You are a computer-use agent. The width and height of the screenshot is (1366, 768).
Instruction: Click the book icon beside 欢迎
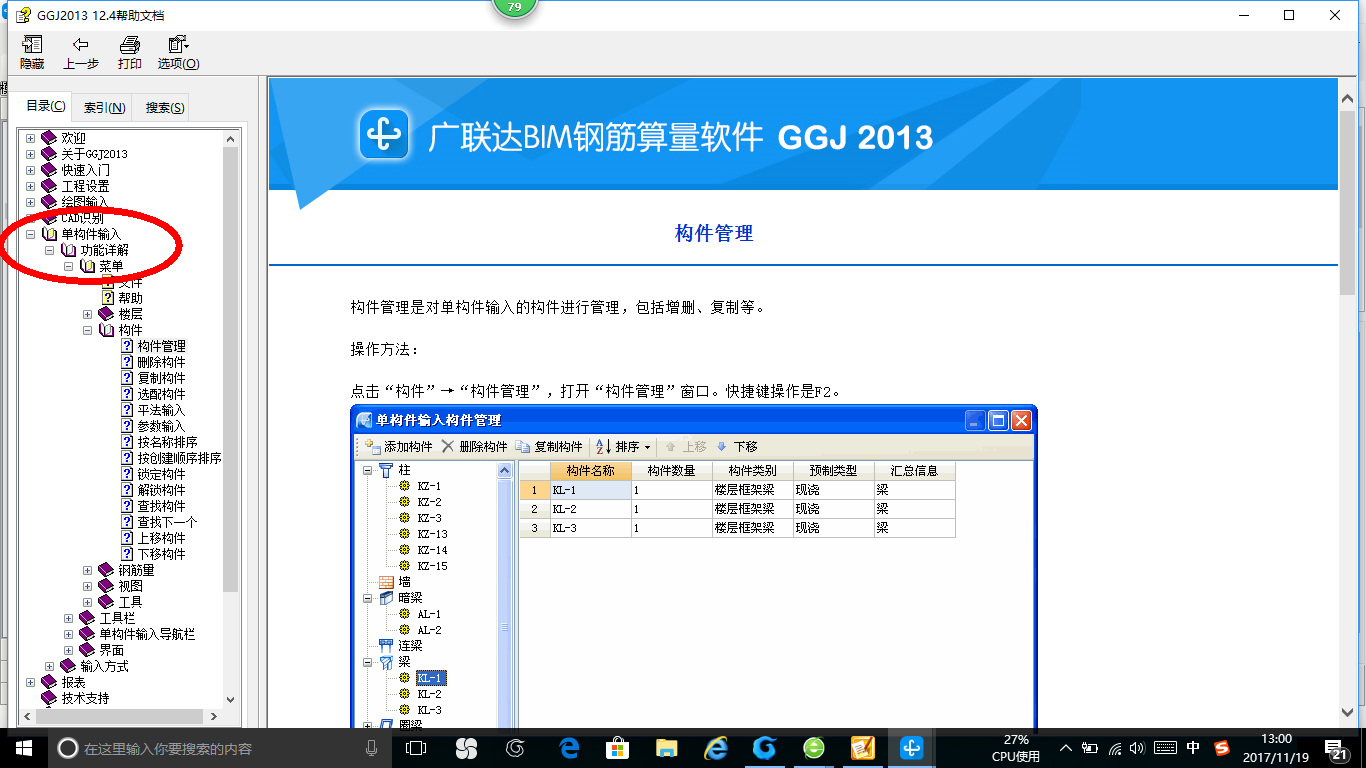[49, 138]
